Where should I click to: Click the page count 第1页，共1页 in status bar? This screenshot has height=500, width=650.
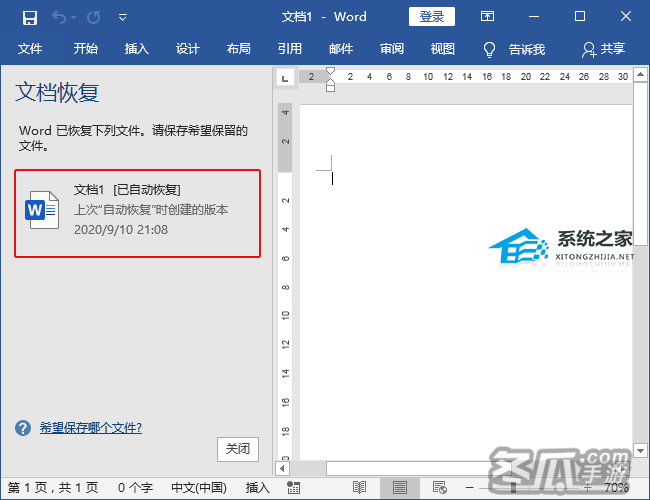[x=53, y=488]
